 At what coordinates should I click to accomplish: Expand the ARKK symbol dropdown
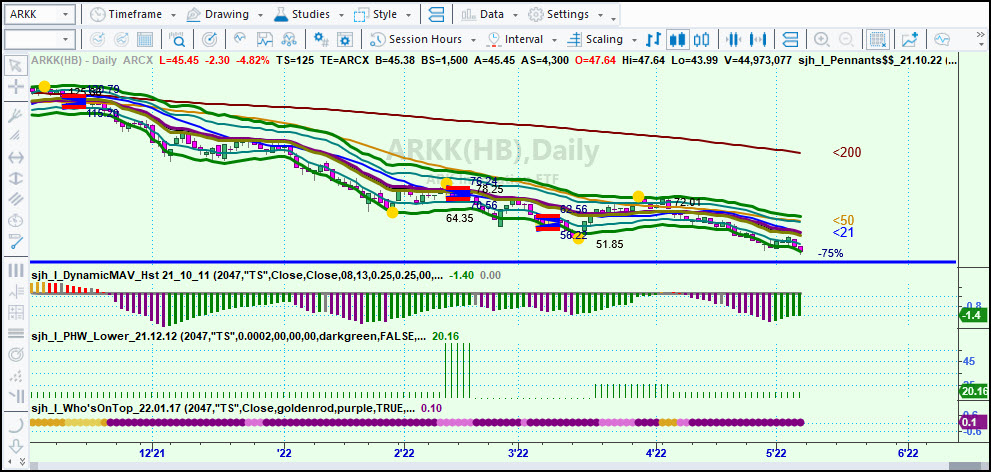pos(65,14)
